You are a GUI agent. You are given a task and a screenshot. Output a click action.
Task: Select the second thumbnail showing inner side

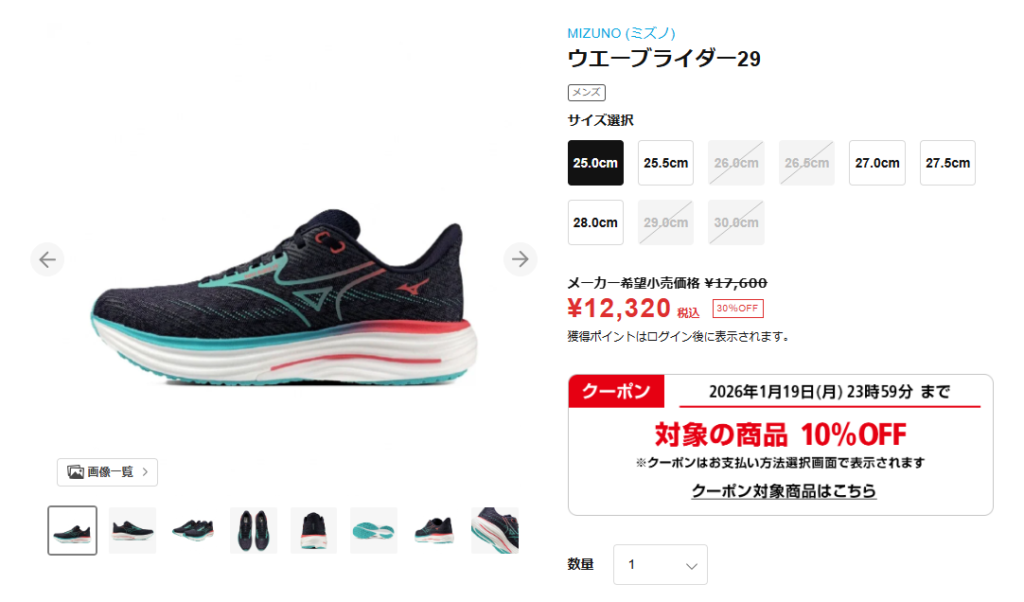click(x=133, y=530)
